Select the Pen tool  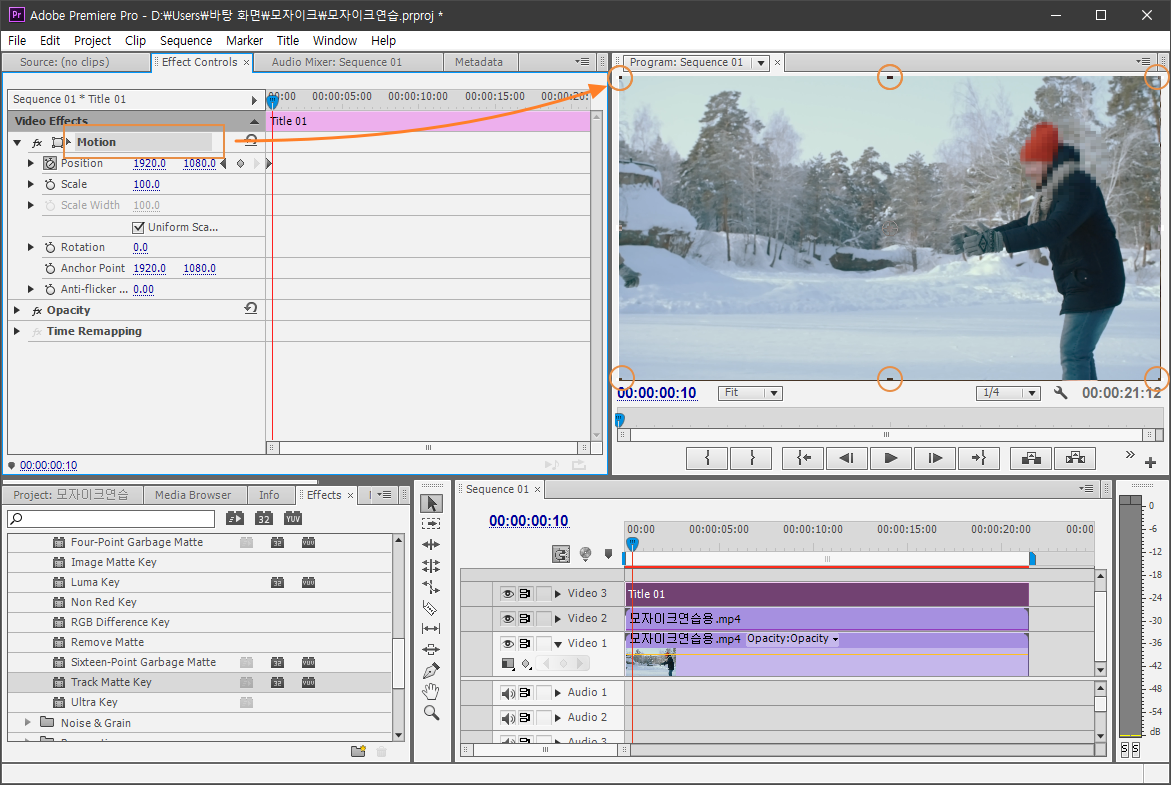pyautogui.click(x=431, y=671)
